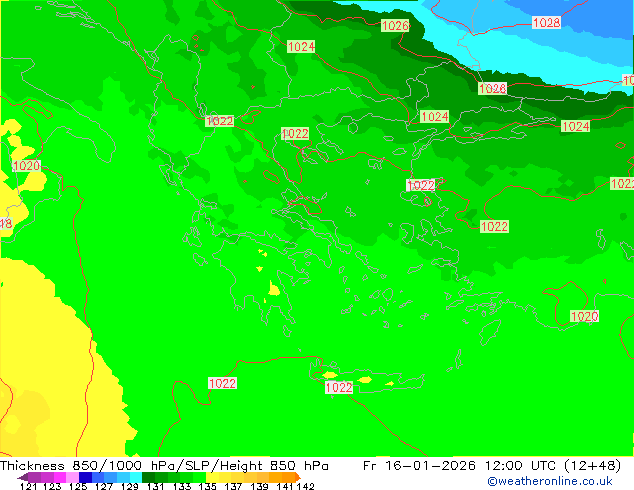The image size is (634, 490).
Task: Click the magenta legend swatch at 123
Action: point(60,477)
